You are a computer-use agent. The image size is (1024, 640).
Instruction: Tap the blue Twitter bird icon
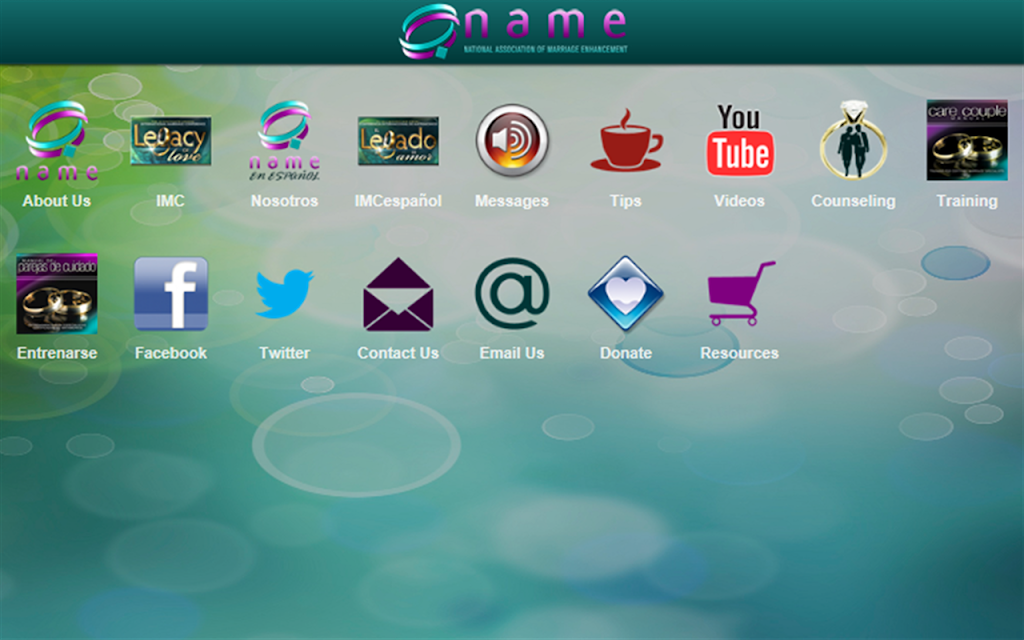click(284, 294)
